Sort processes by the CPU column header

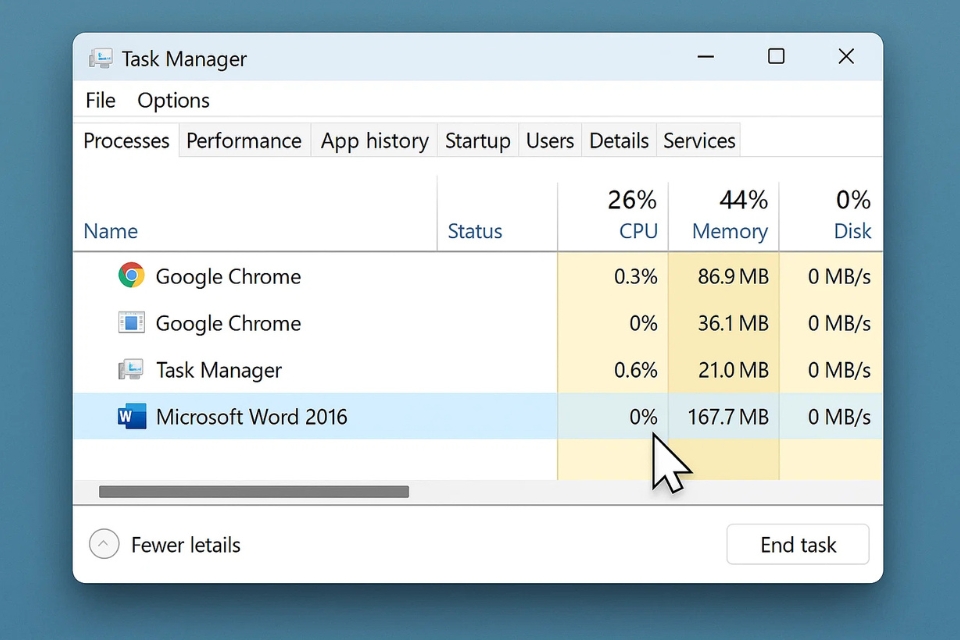click(x=637, y=231)
